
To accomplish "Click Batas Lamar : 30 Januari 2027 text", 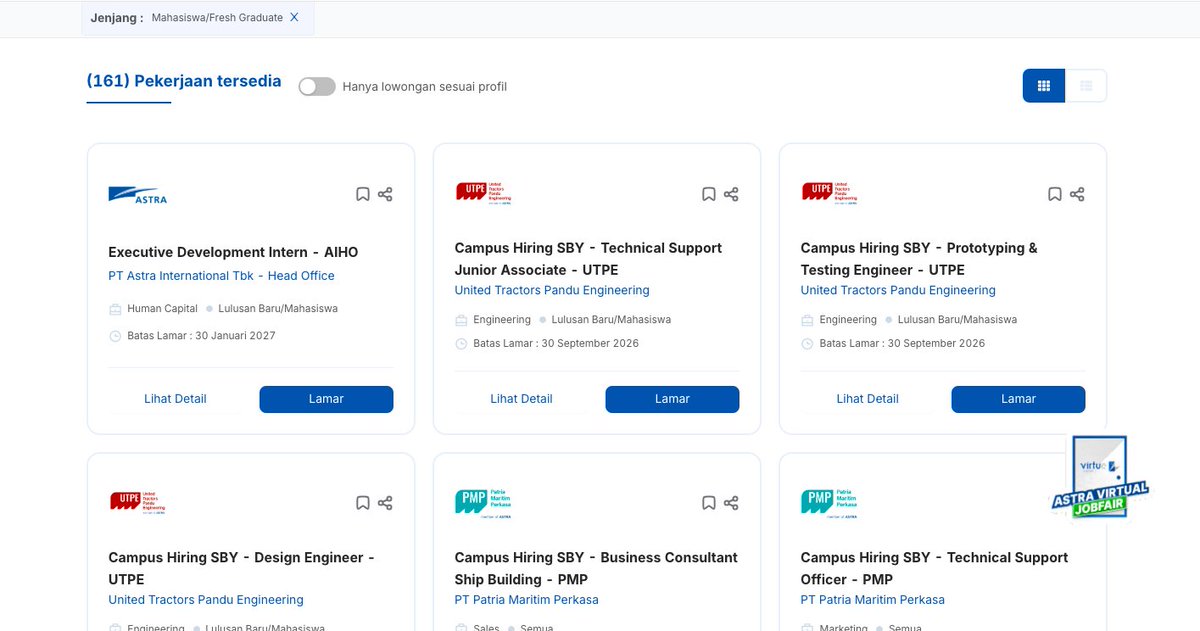I will (x=201, y=336).
